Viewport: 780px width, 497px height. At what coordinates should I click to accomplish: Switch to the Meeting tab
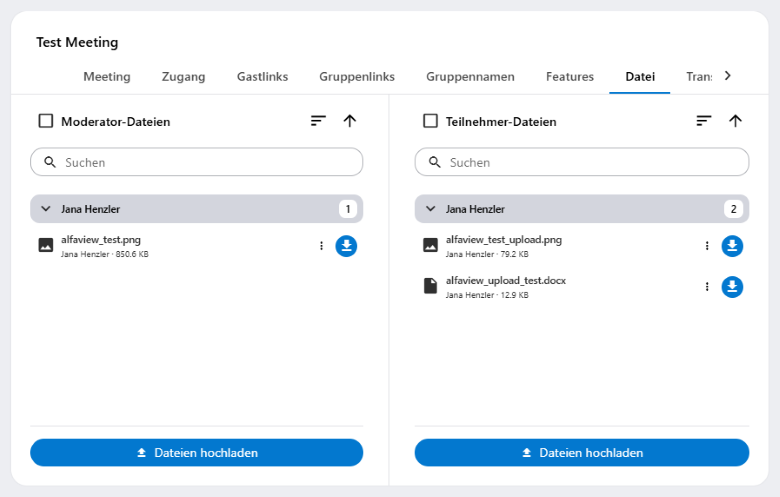107,77
